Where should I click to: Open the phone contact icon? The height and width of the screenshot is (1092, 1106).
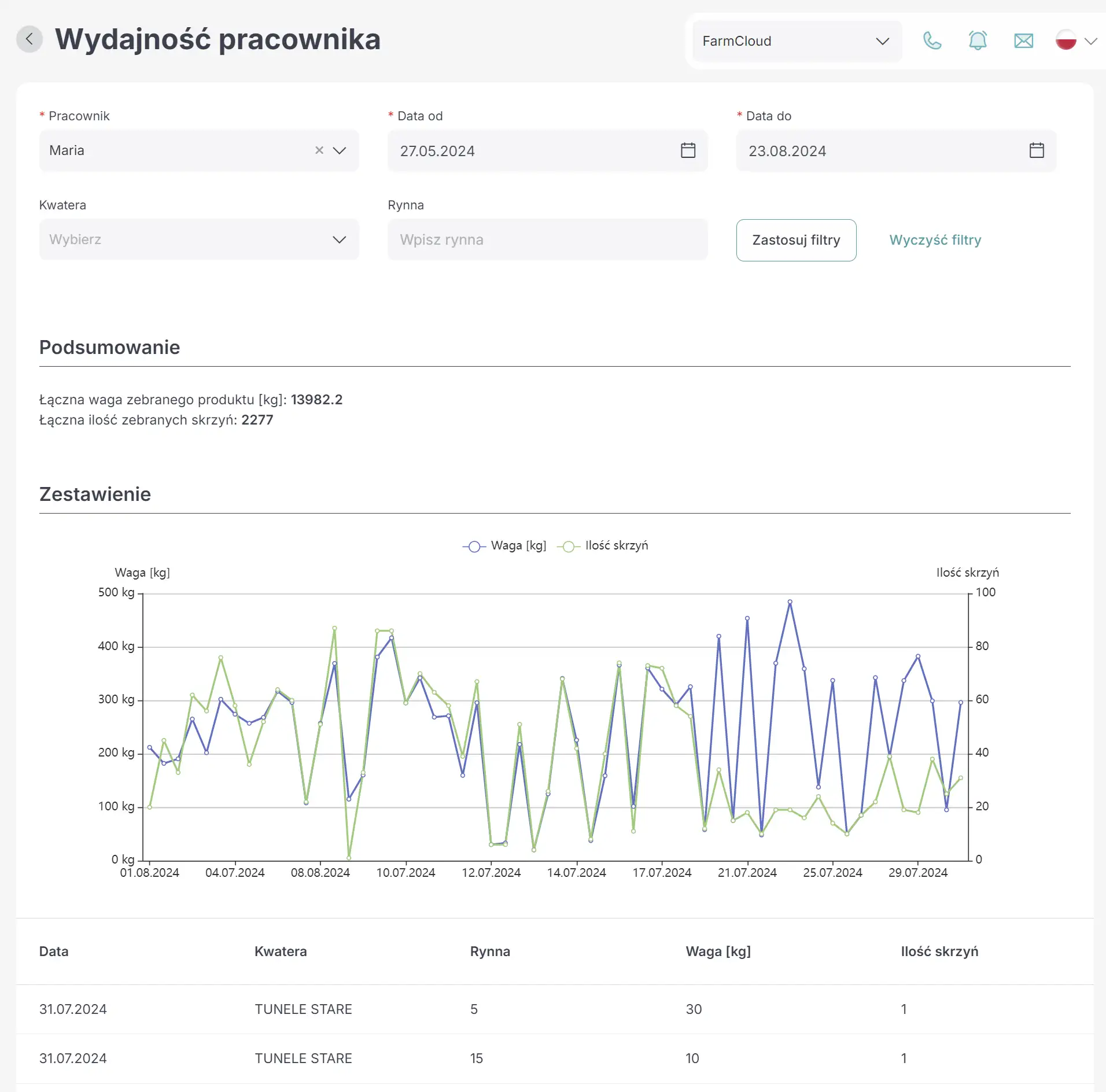tap(932, 41)
